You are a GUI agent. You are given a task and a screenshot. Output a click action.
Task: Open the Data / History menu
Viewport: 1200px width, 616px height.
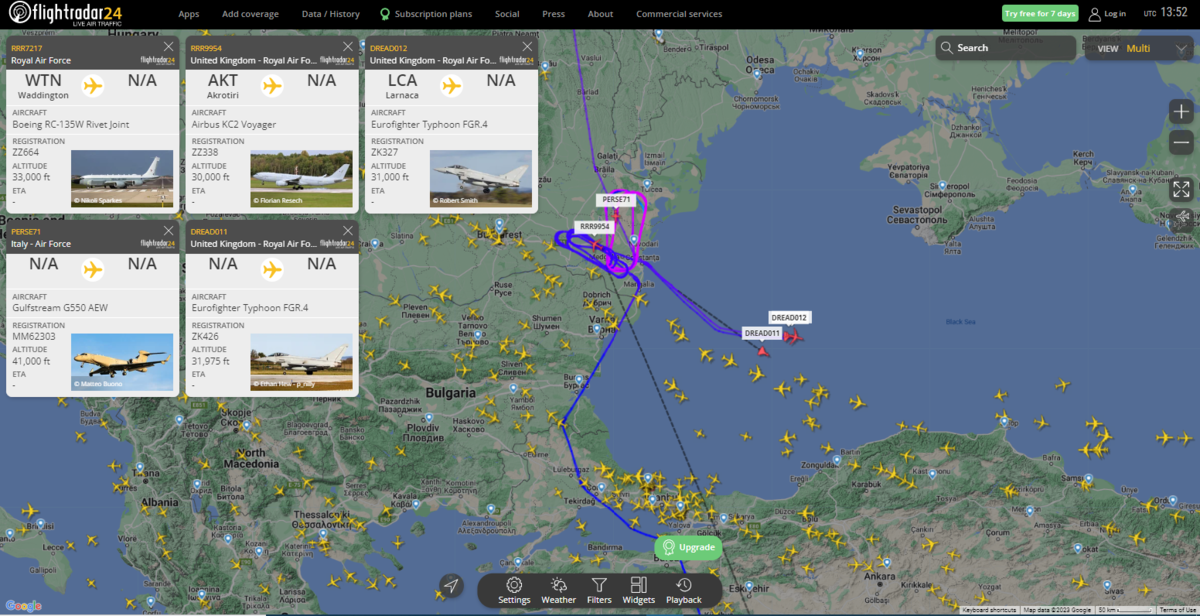tap(331, 14)
